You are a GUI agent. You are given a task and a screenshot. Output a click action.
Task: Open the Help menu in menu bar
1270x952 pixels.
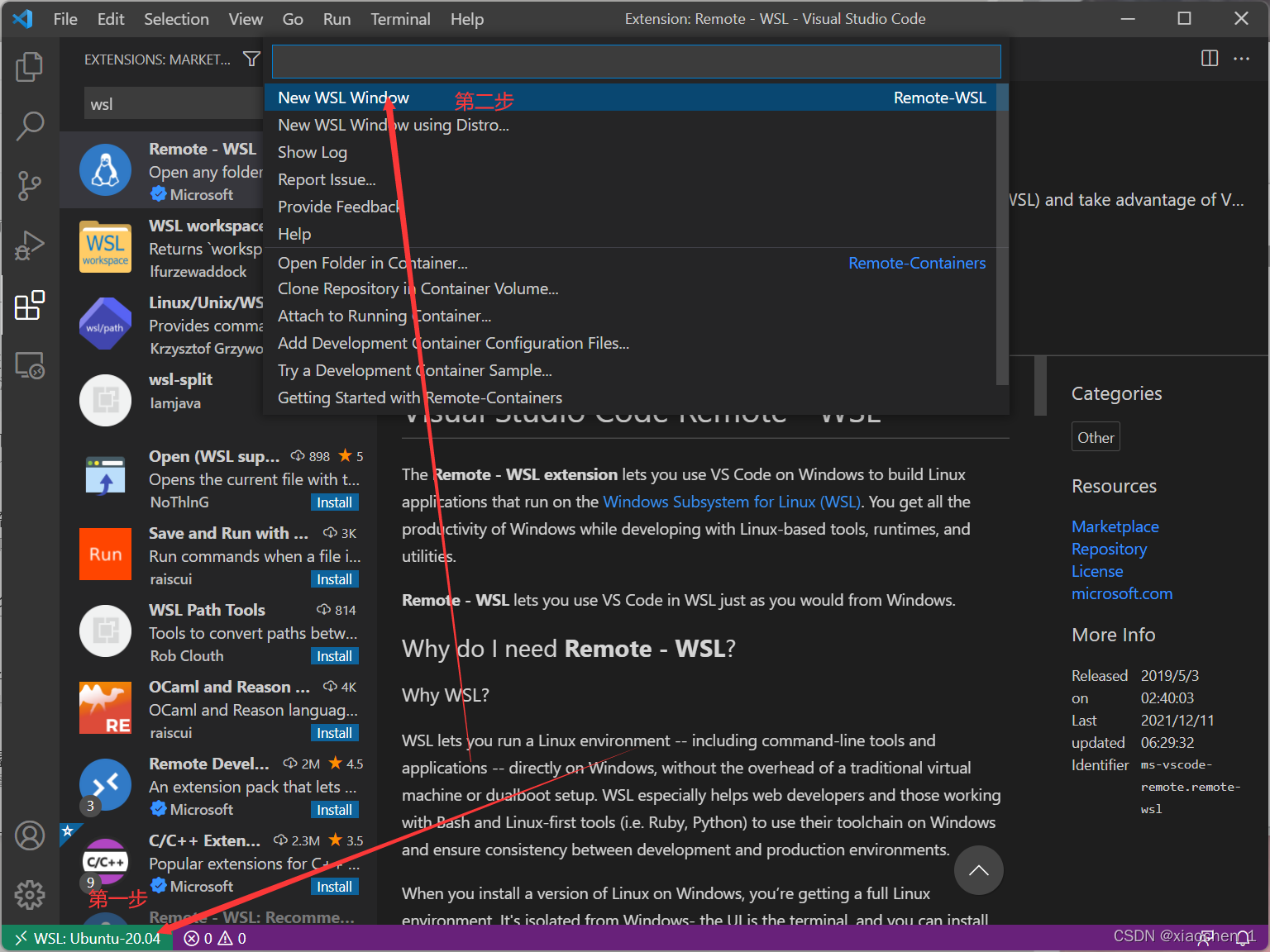(x=467, y=19)
